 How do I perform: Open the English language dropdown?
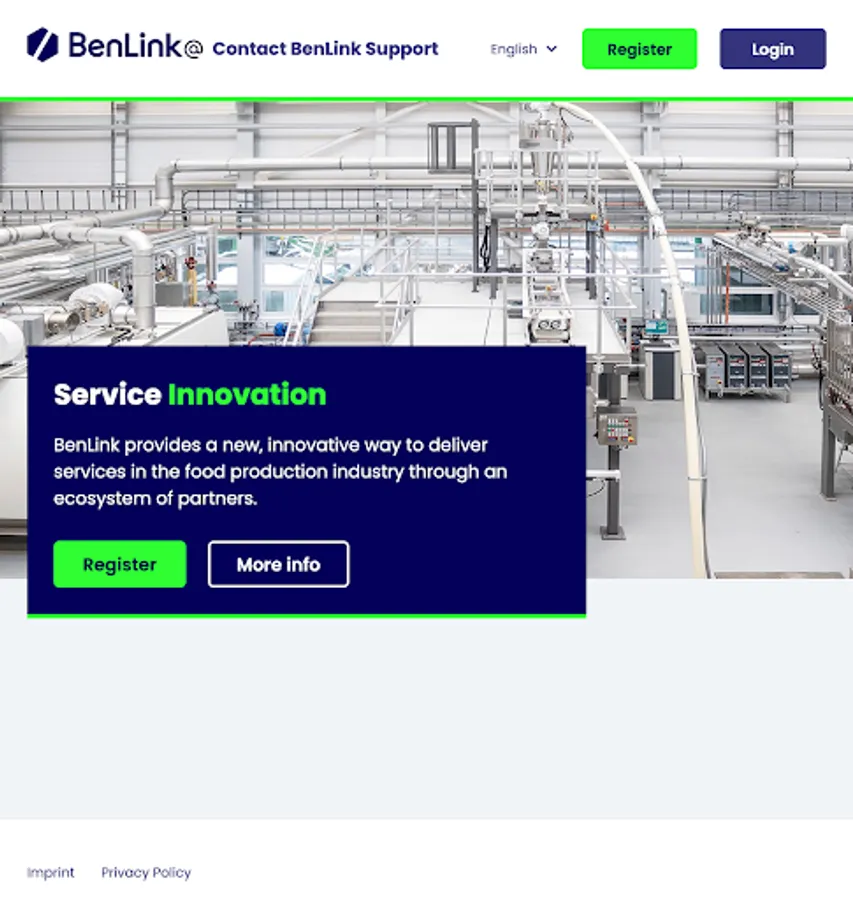[524, 49]
